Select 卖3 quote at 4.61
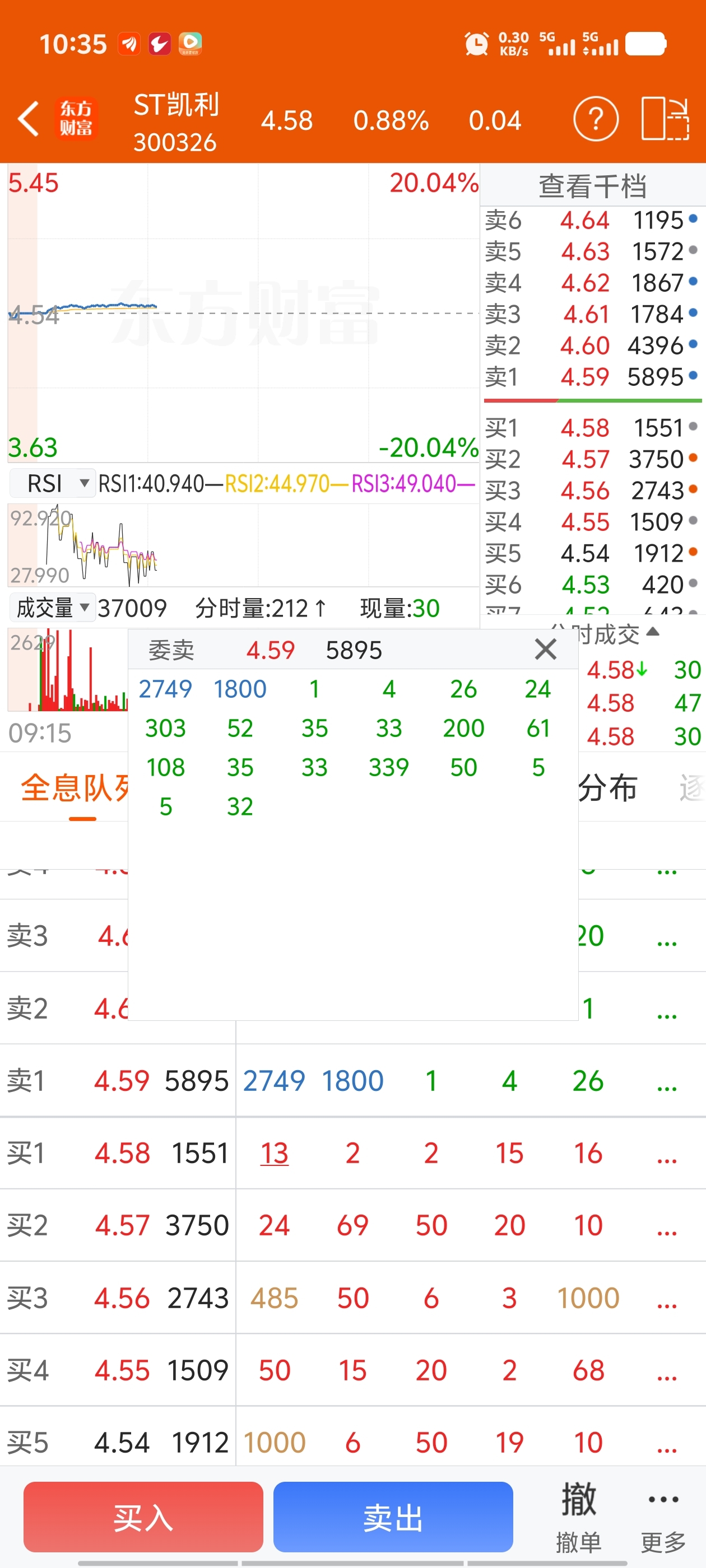This screenshot has width=706, height=1568. 592,314
